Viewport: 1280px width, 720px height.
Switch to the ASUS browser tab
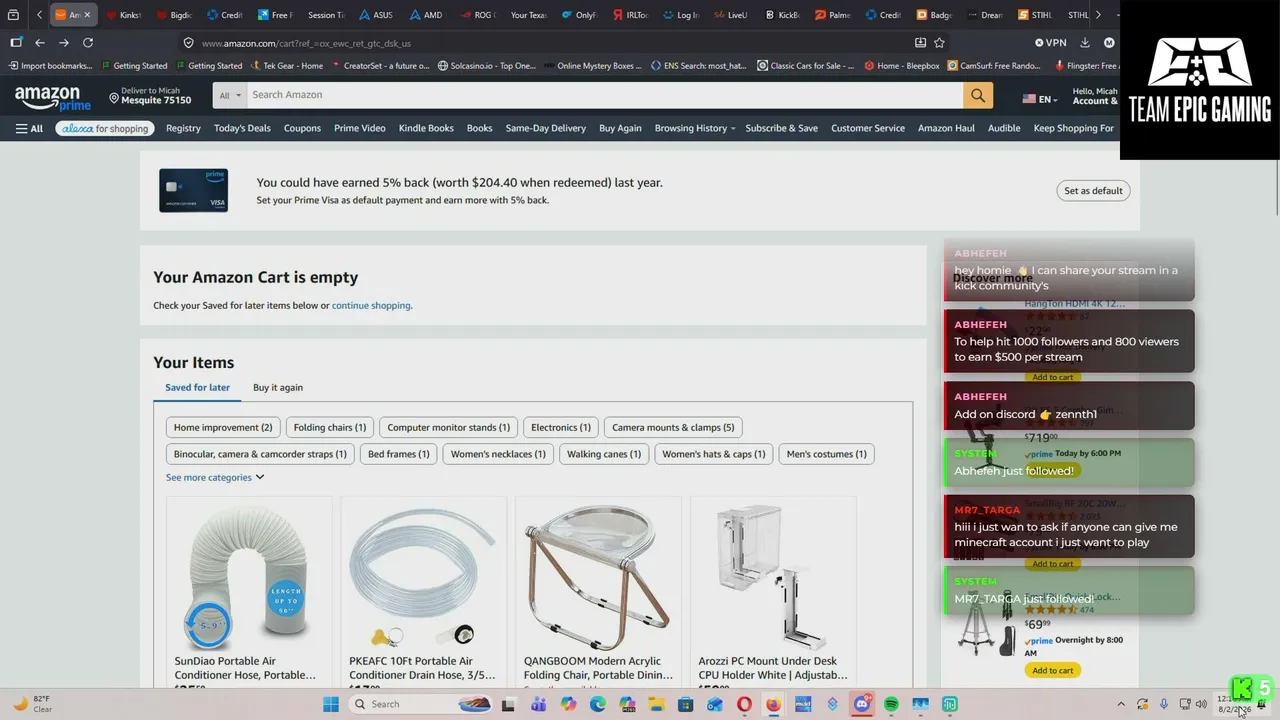point(375,15)
